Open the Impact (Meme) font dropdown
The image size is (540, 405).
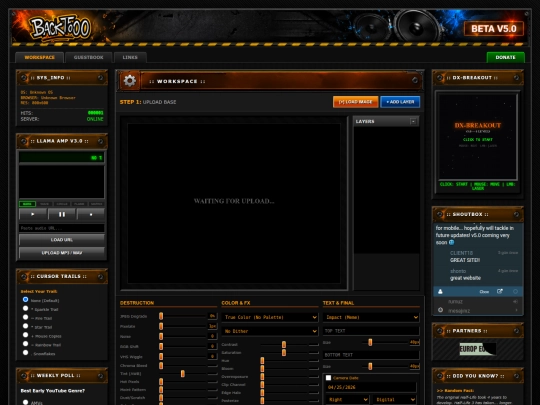pyautogui.click(x=371, y=317)
